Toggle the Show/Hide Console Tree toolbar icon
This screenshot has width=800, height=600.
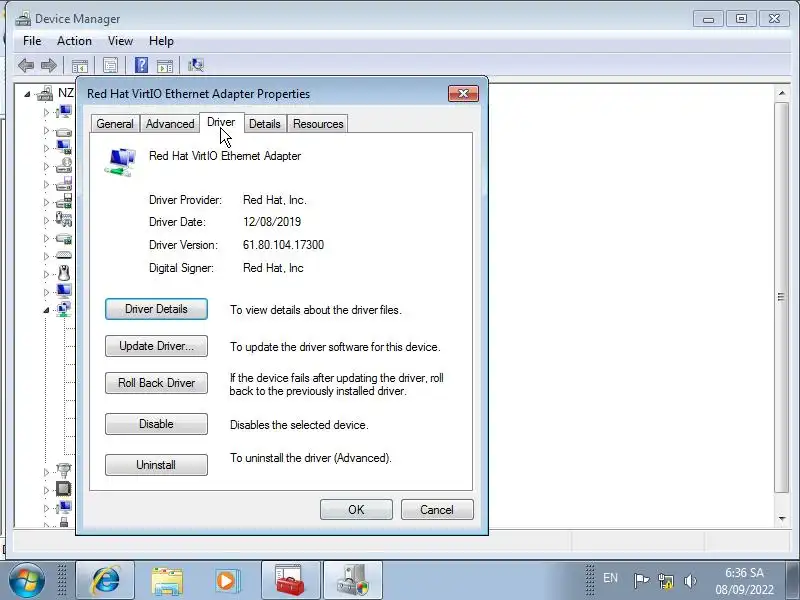click(80, 65)
